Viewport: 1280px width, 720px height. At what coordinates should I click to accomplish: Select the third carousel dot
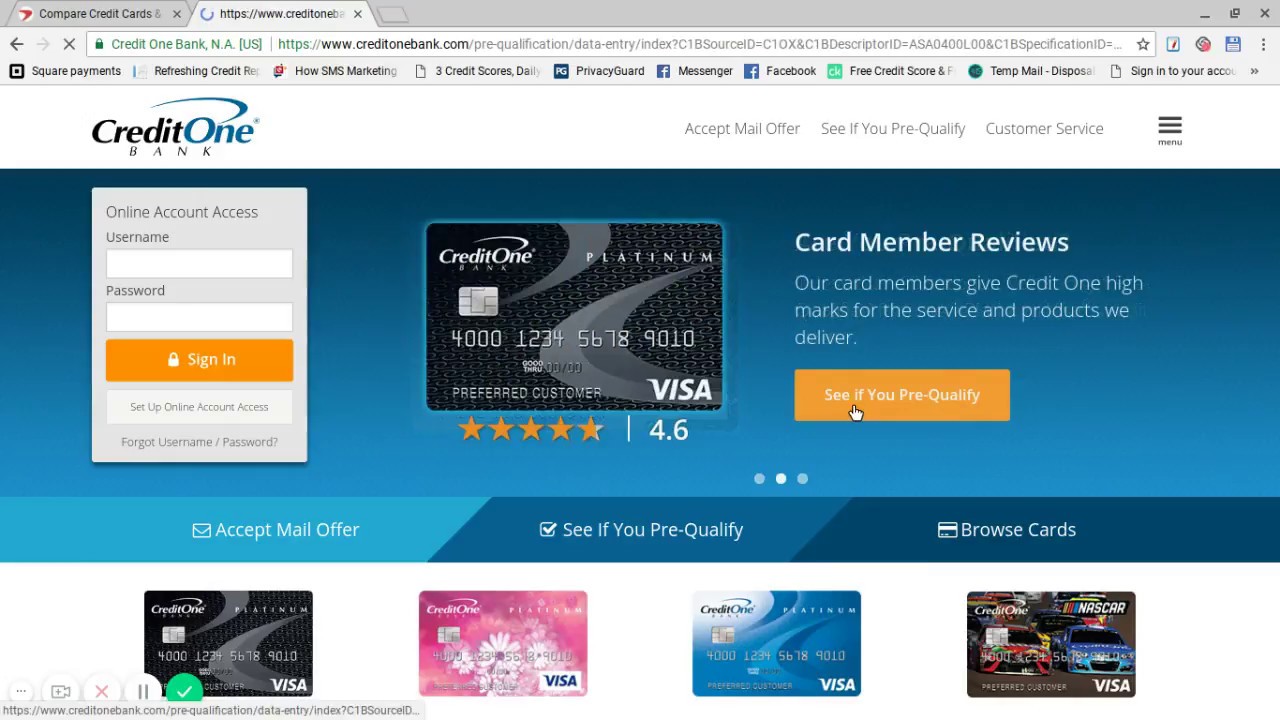tap(802, 479)
